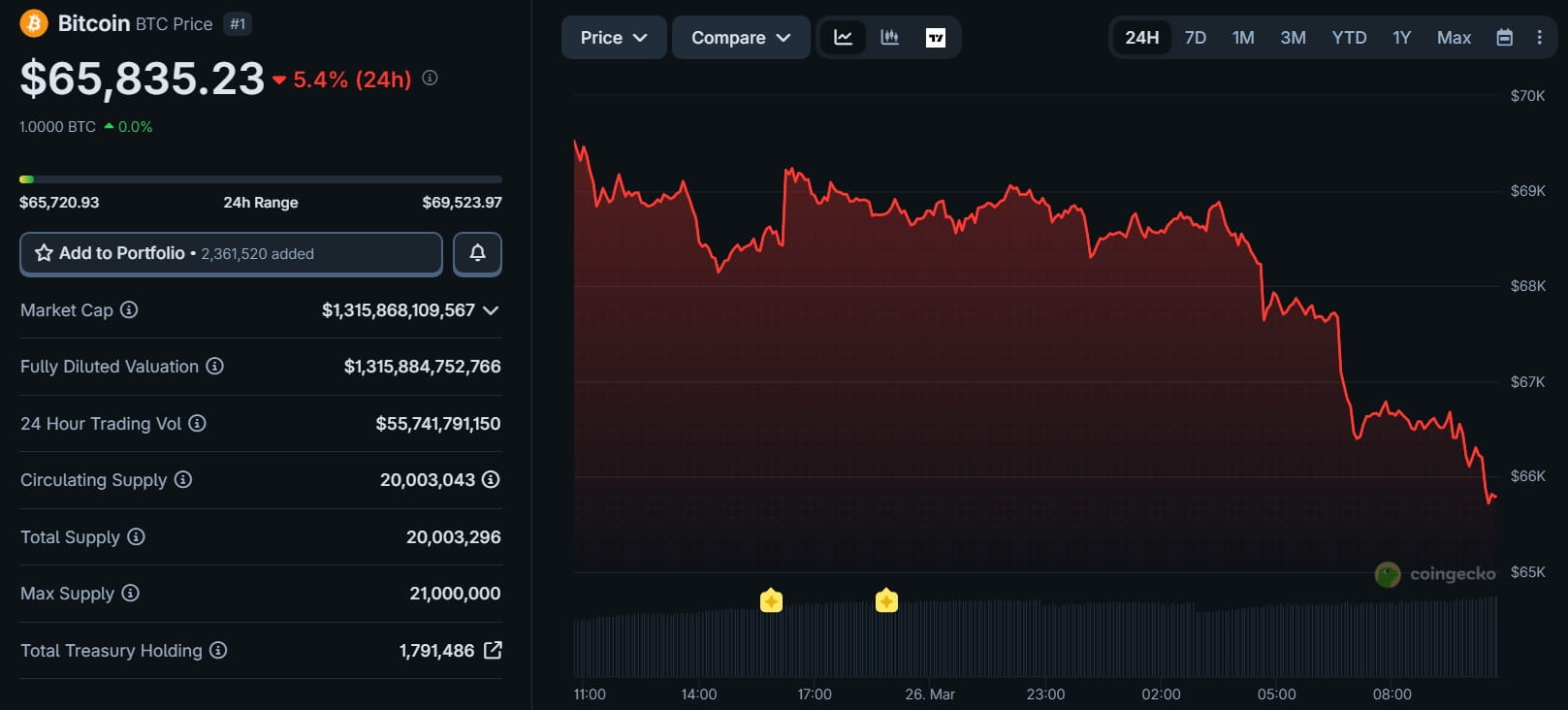This screenshot has height=710, width=1568.
Task: Open TradingView chart mode
Action: tap(936, 38)
